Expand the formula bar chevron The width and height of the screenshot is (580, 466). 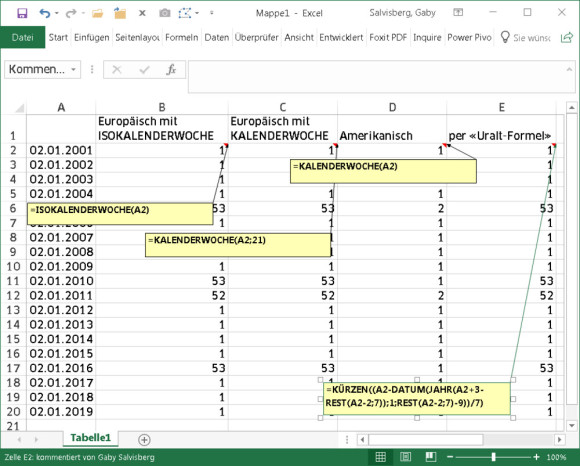pos(569,69)
